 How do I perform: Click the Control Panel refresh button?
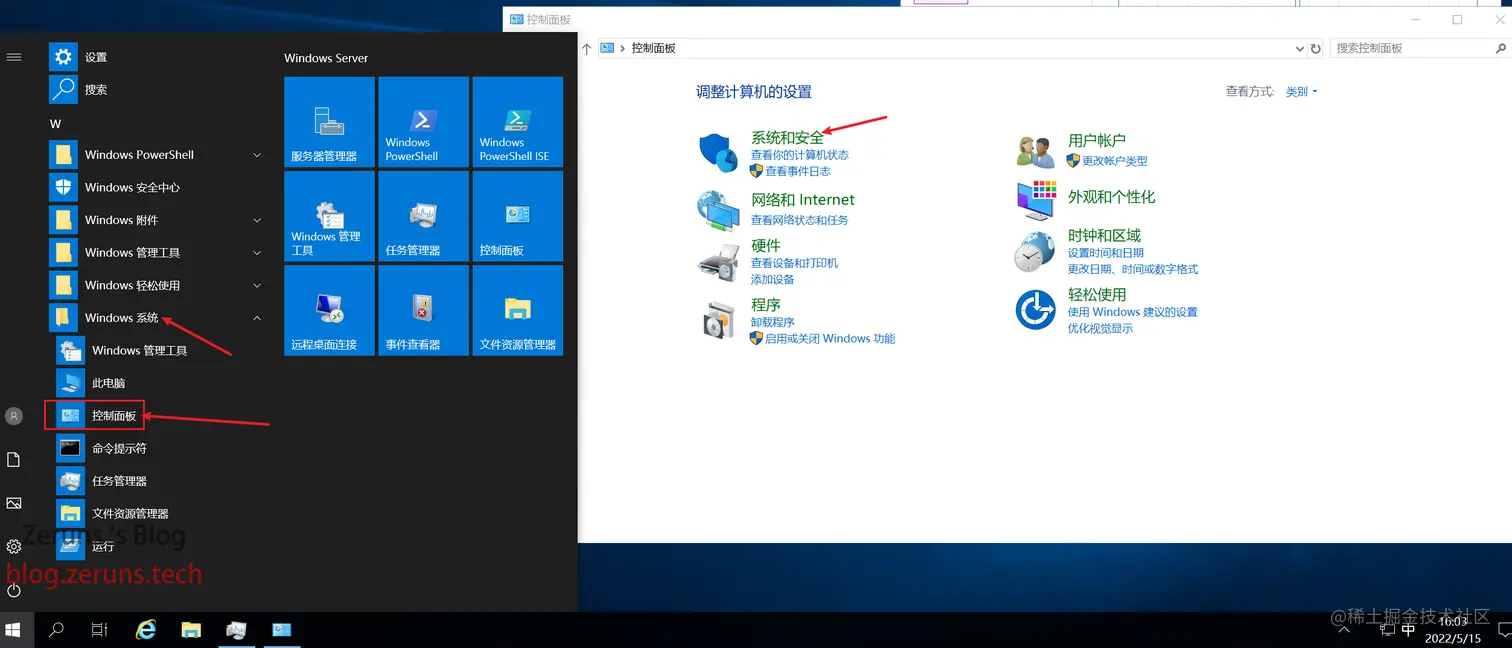point(1316,48)
